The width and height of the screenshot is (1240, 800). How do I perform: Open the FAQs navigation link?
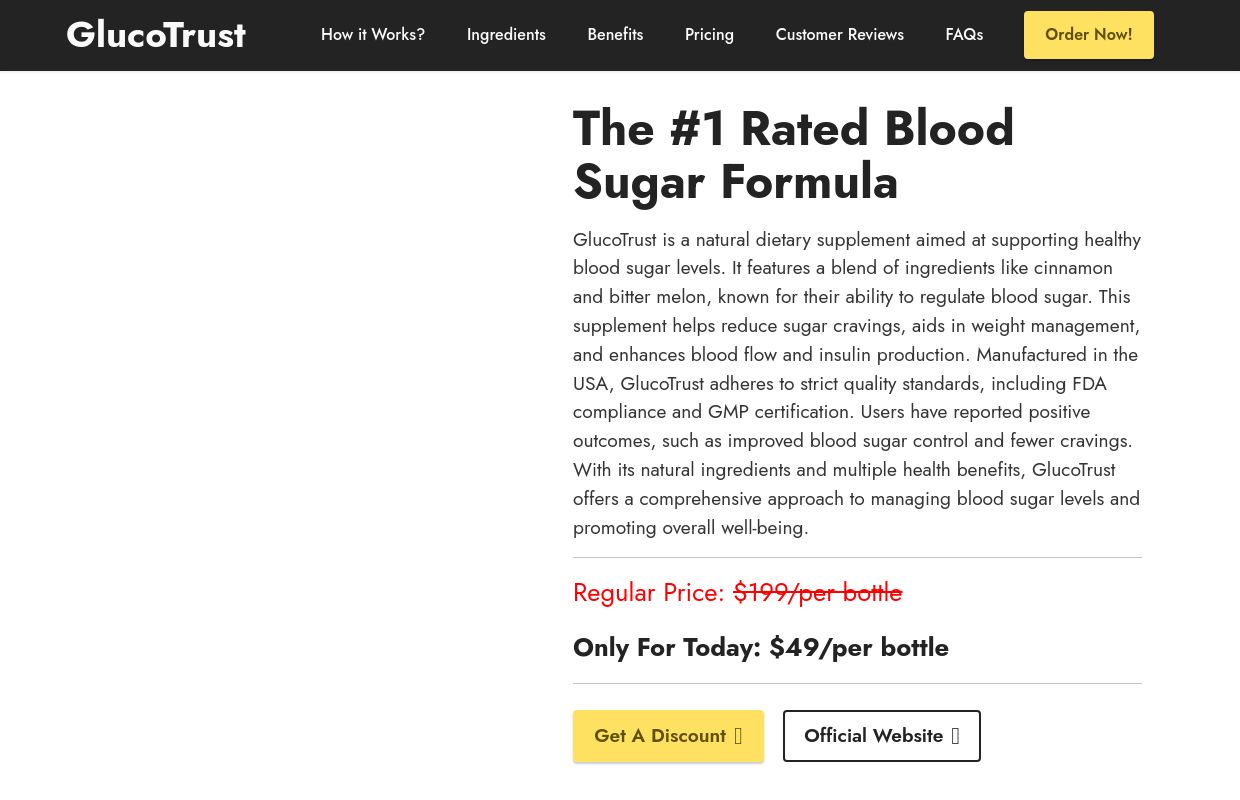coord(964,34)
